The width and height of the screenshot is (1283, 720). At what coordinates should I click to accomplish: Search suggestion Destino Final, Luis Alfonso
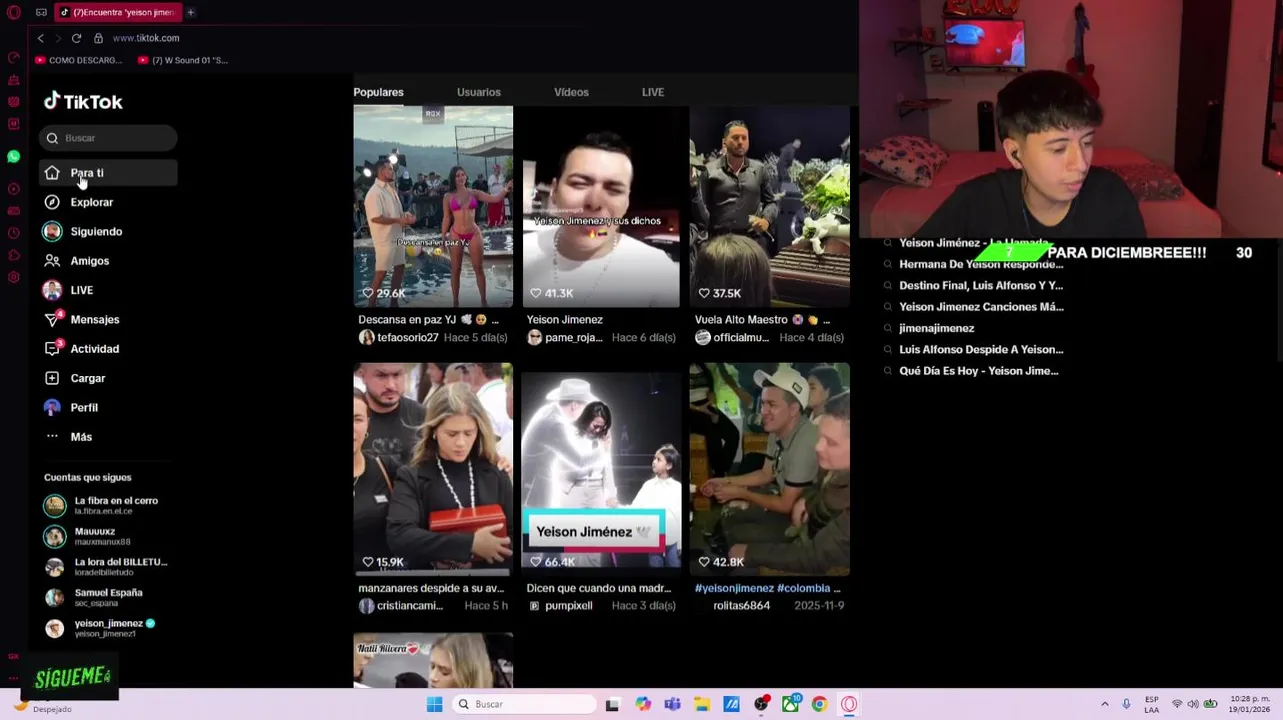tap(981, 286)
